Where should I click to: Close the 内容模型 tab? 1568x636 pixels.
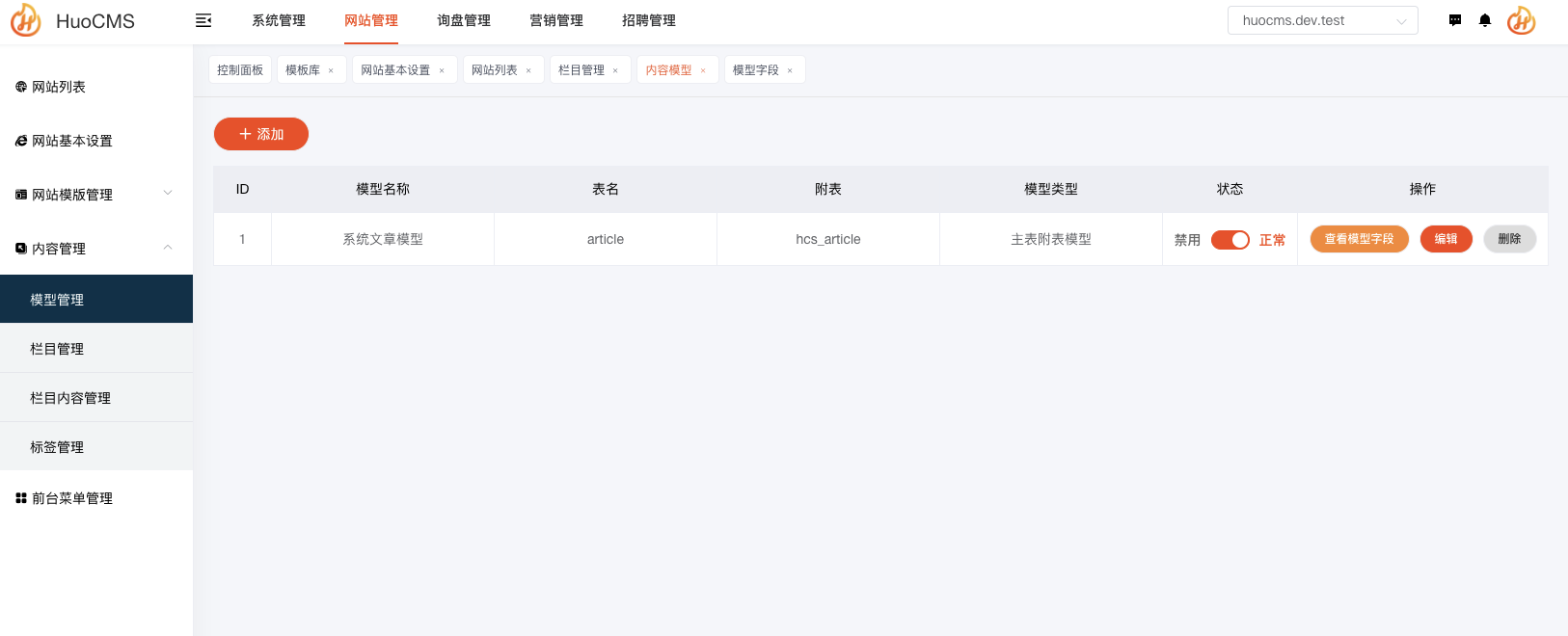[703, 70]
